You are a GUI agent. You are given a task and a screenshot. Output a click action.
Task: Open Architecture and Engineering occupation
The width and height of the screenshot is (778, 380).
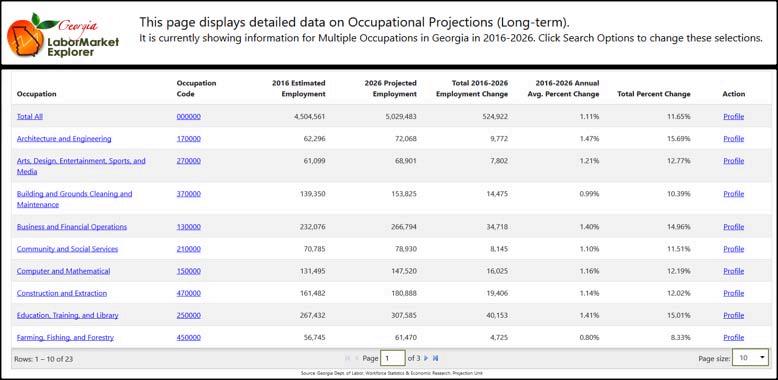click(64, 139)
